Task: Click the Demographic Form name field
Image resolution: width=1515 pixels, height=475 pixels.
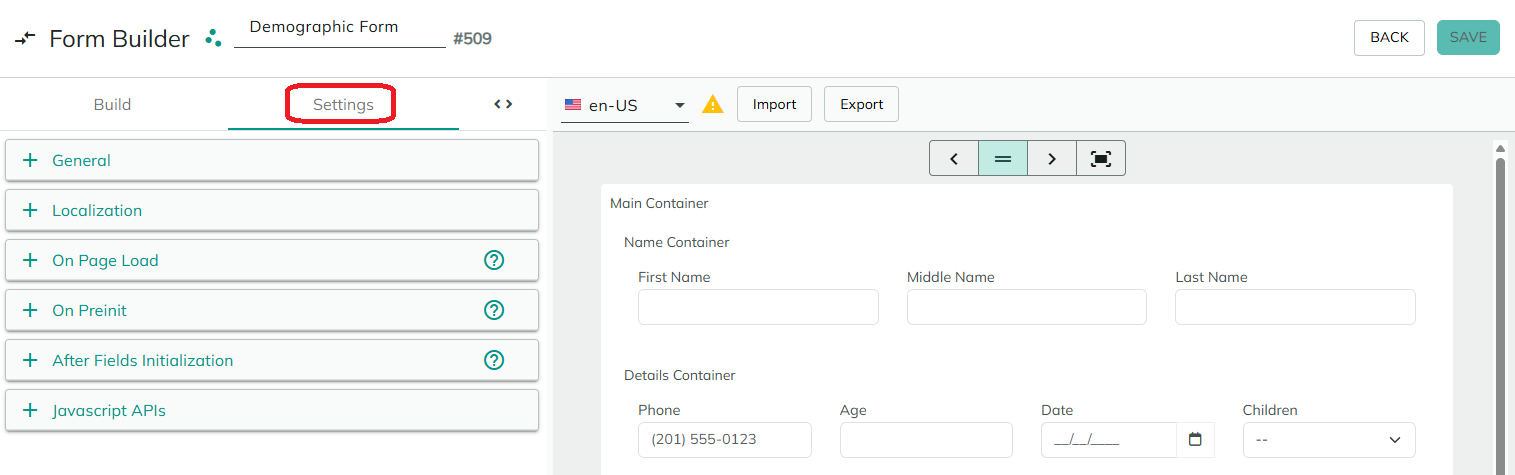Action: point(340,29)
